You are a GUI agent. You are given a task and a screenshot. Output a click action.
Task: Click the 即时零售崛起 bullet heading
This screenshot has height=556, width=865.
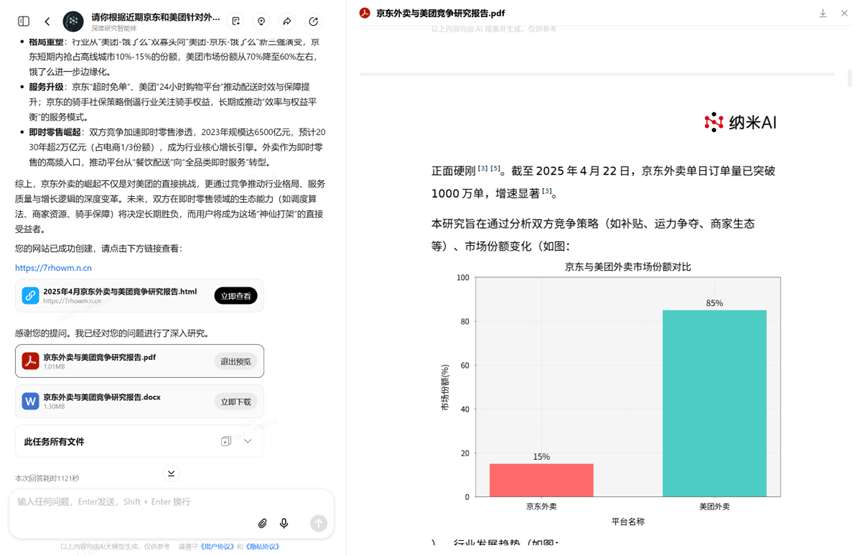point(55,132)
